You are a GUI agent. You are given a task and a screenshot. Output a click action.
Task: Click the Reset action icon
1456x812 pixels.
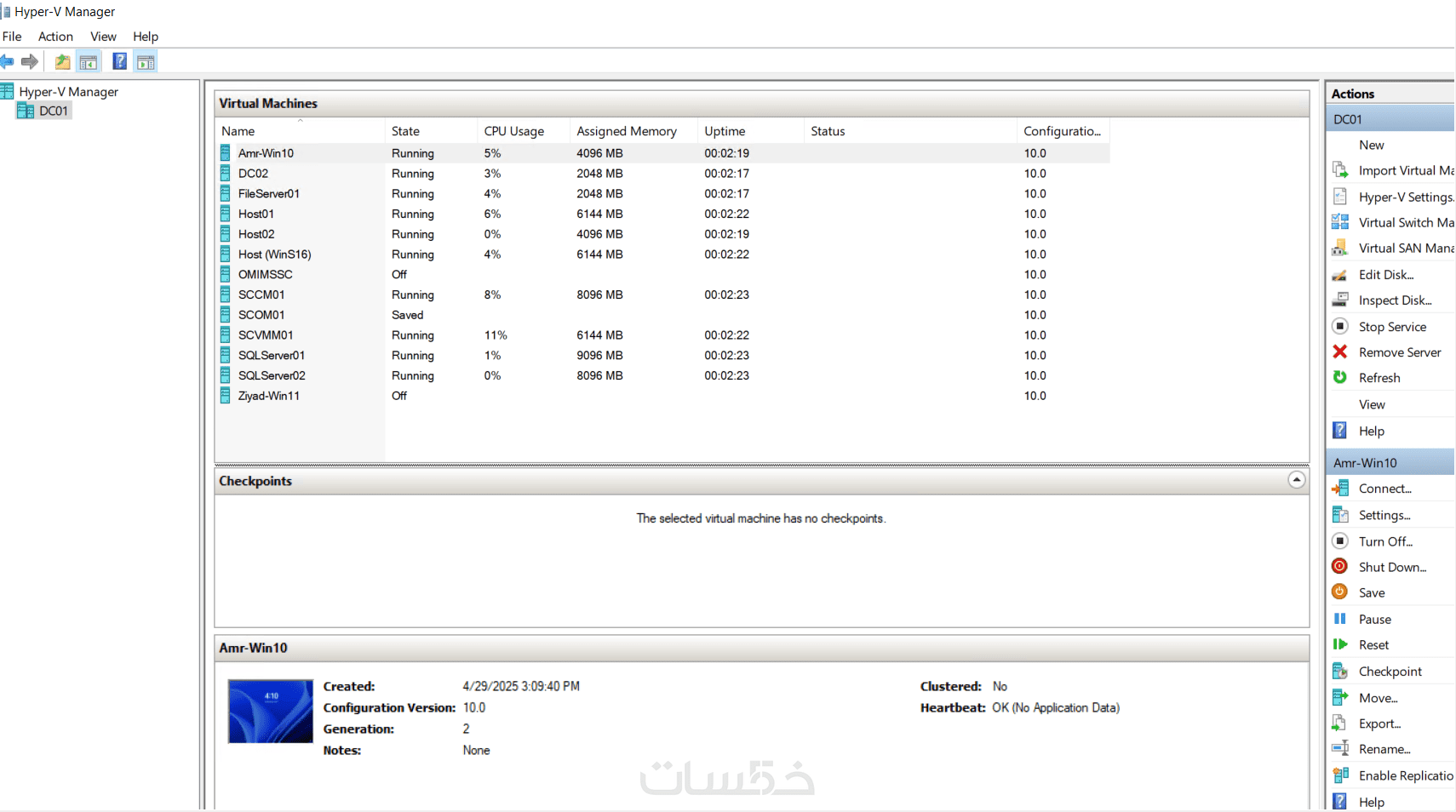pyautogui.click(x=1340, y=644)
